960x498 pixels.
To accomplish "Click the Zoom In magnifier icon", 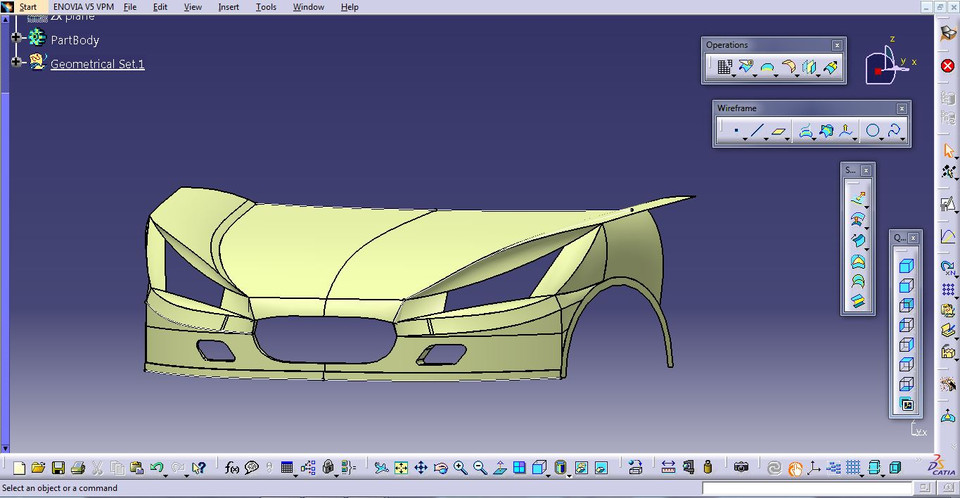I will pyautogui.click(x=460, y=467).
